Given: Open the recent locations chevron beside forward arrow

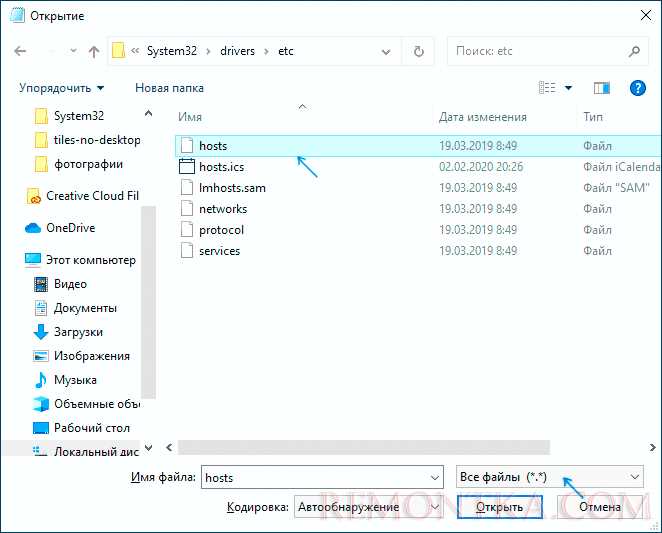Looking at the screenshot, I should coord(73,52).
